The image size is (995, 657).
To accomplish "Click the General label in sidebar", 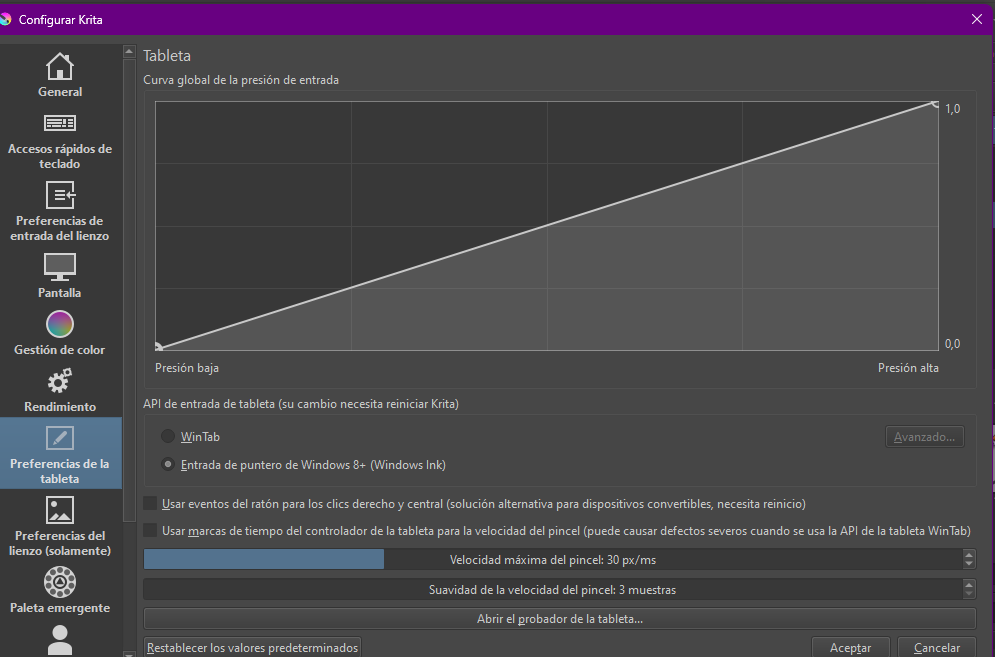I will tap(60, 91).
